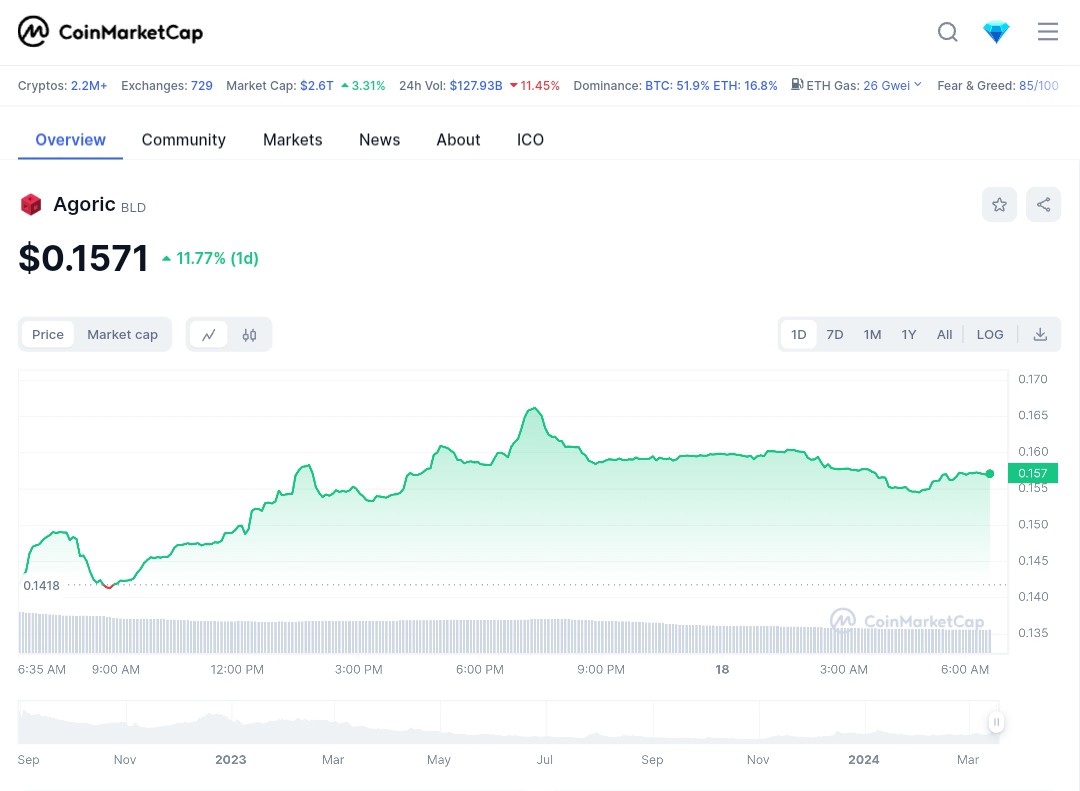Open the About tab

[458, 140]
